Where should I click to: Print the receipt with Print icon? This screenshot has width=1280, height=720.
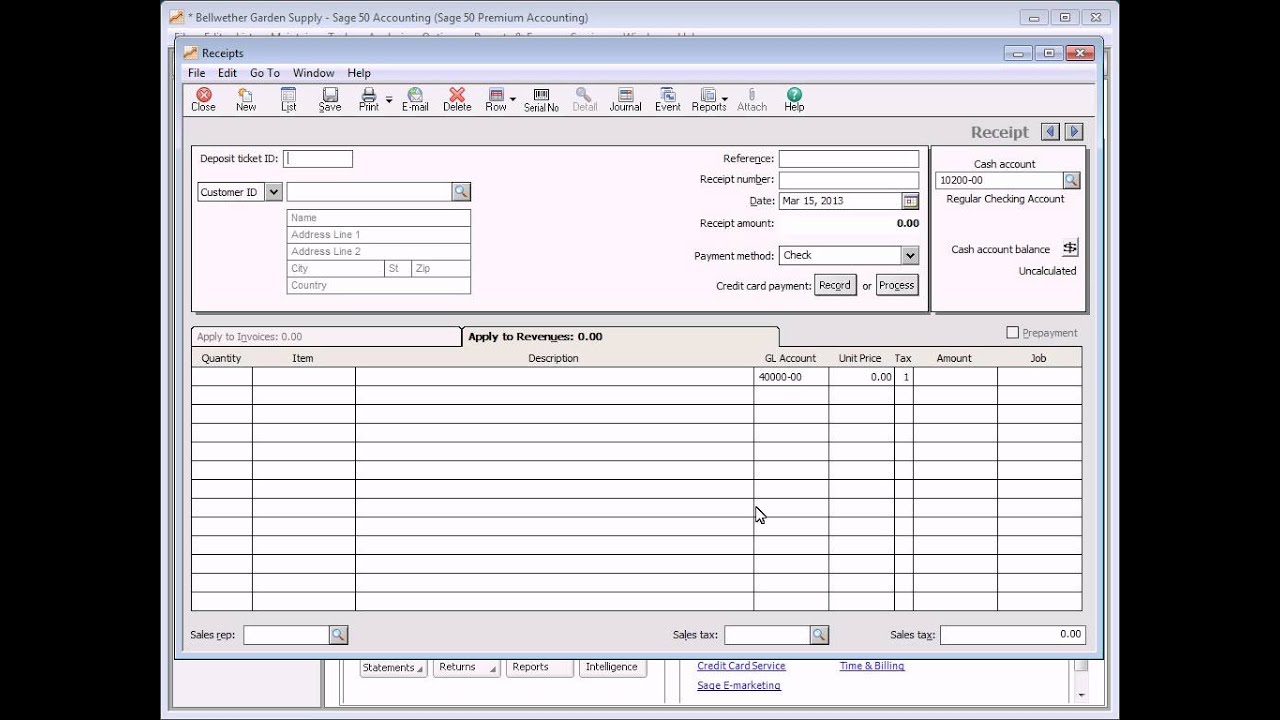(369, 99)
